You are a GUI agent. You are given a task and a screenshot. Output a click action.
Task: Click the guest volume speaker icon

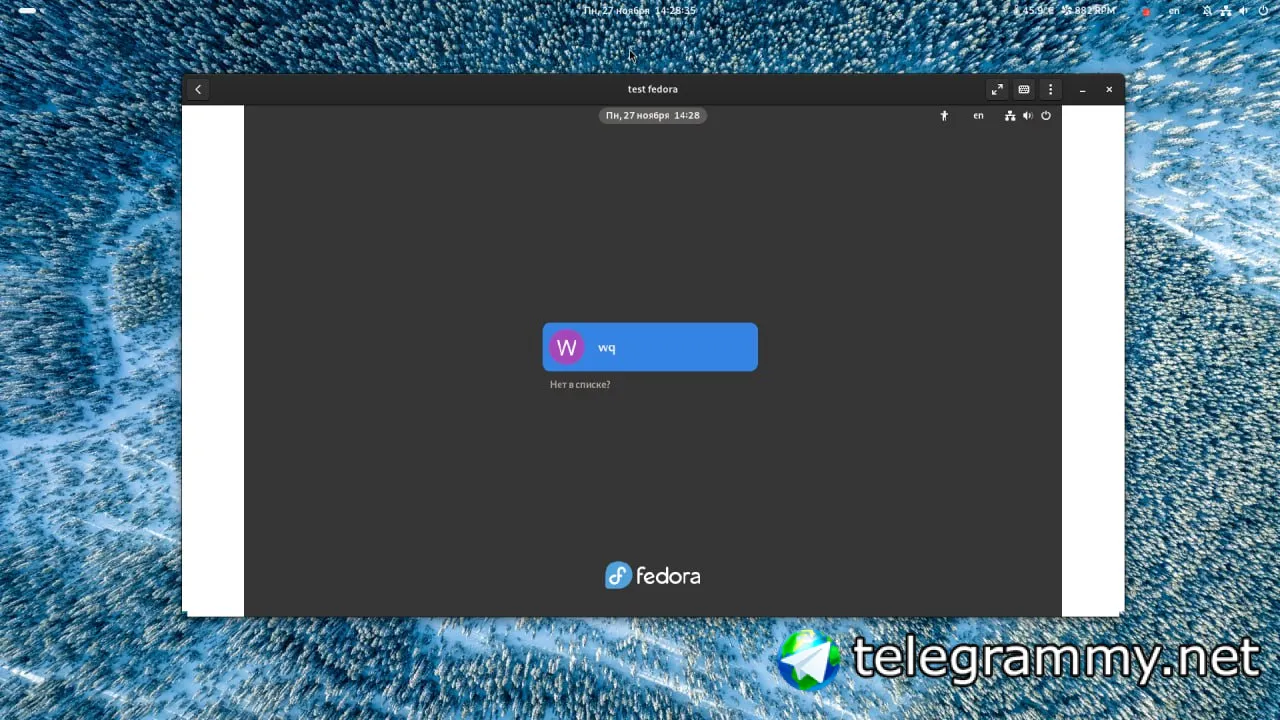click(1028, 116)
